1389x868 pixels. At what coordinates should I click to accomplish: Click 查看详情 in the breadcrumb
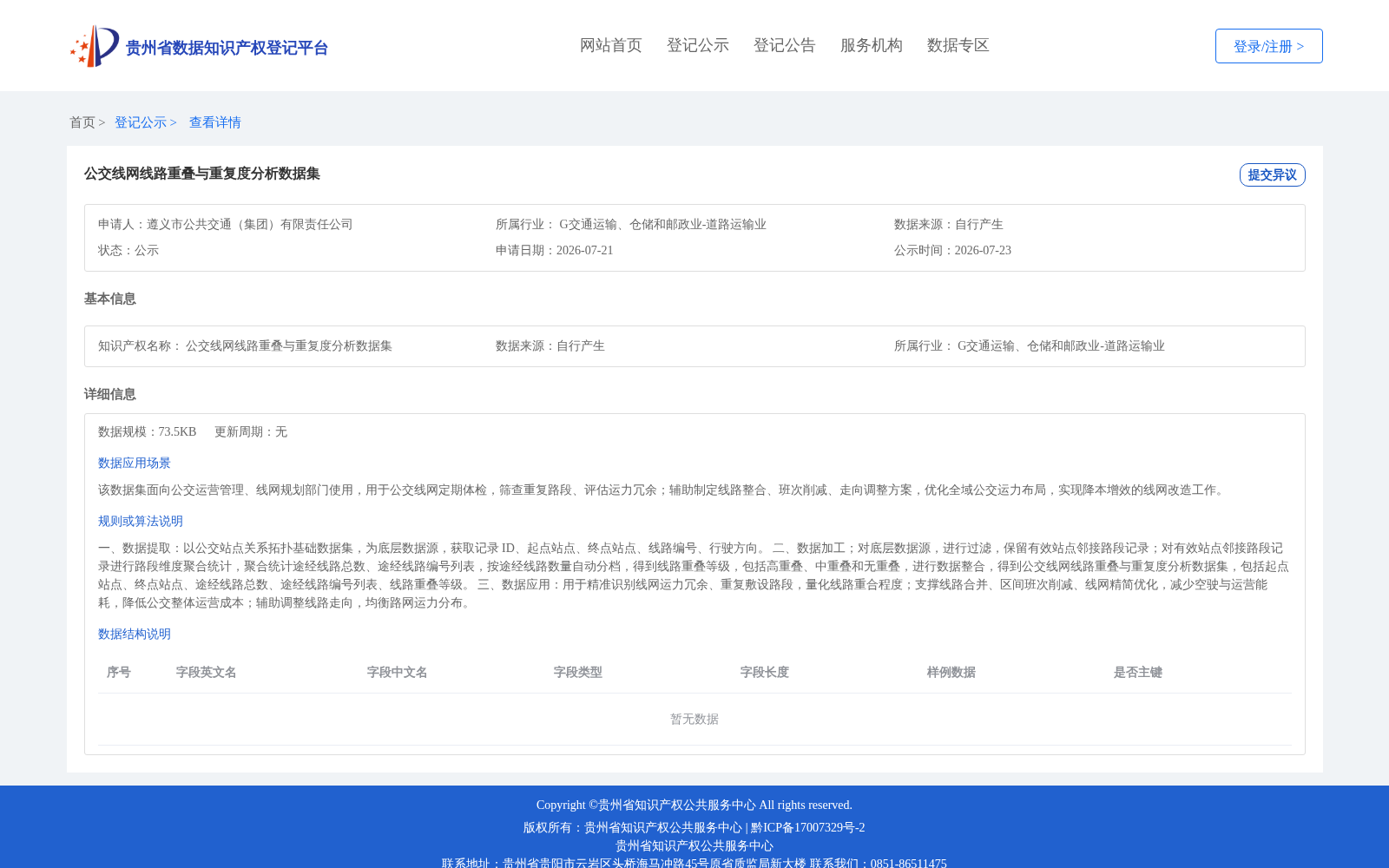(215, 122)
